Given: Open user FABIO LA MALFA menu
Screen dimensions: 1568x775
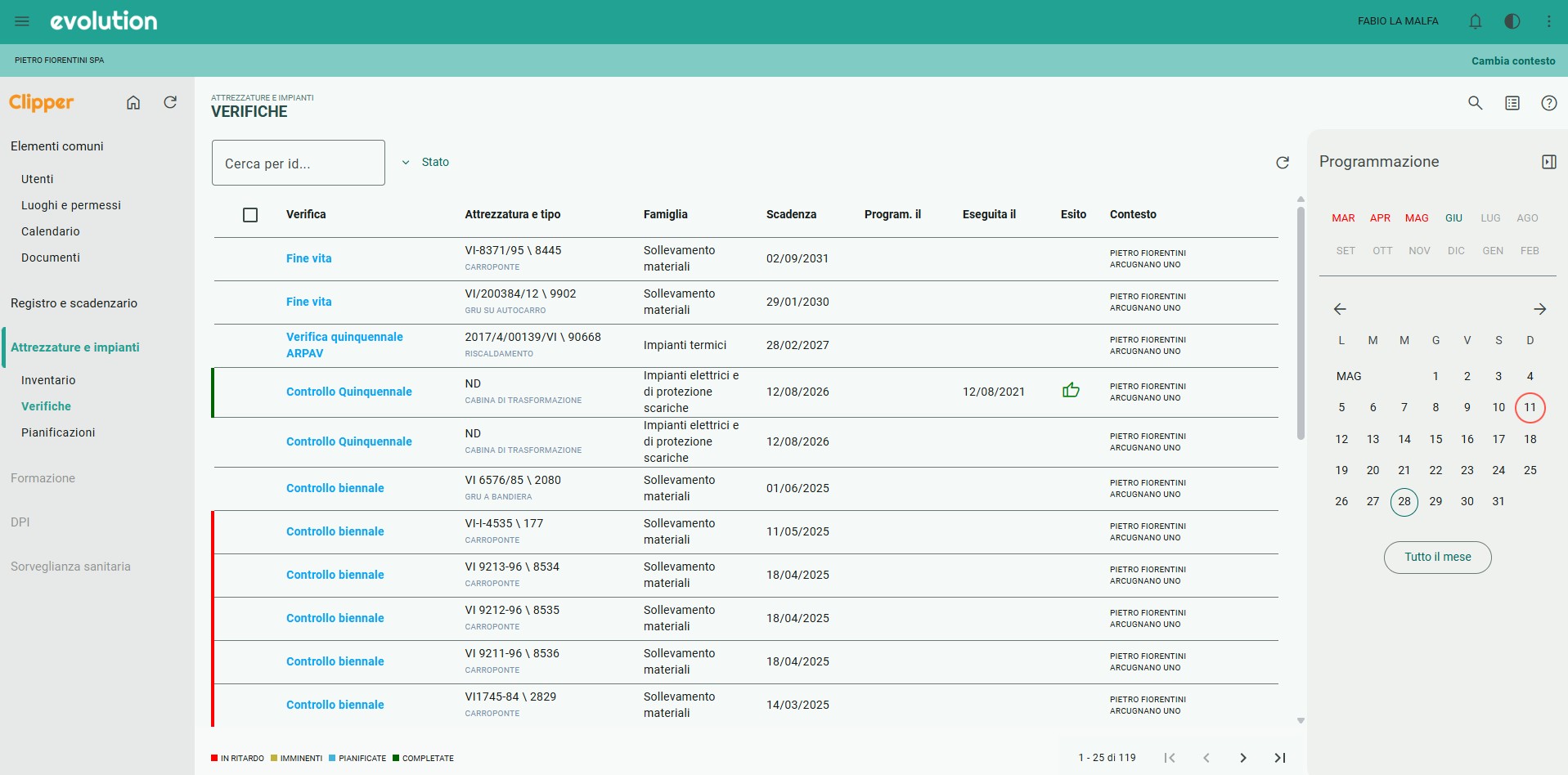Looking at the screenshot, I should (x=1398, y=21).
